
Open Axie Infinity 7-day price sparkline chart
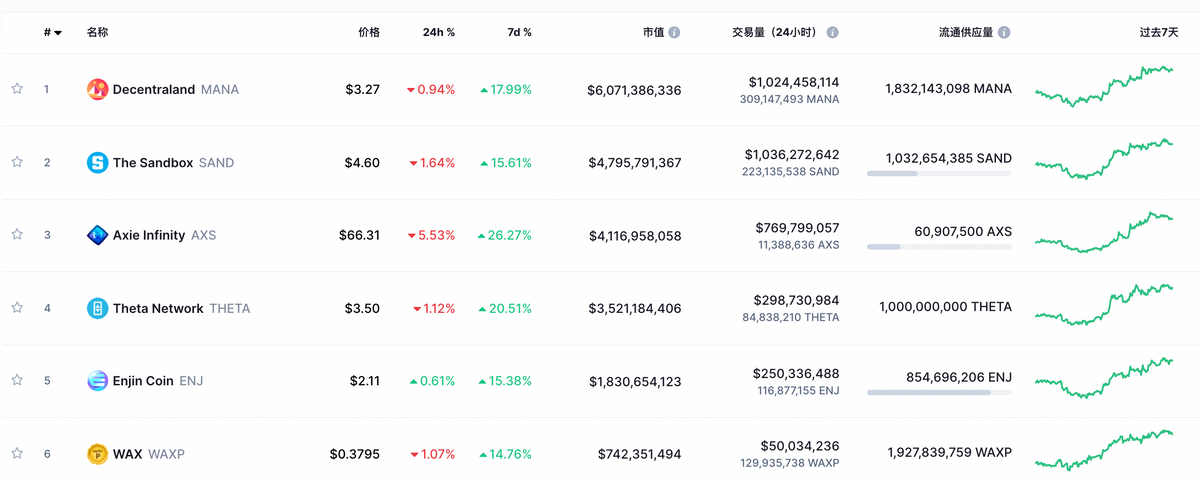1105,232
